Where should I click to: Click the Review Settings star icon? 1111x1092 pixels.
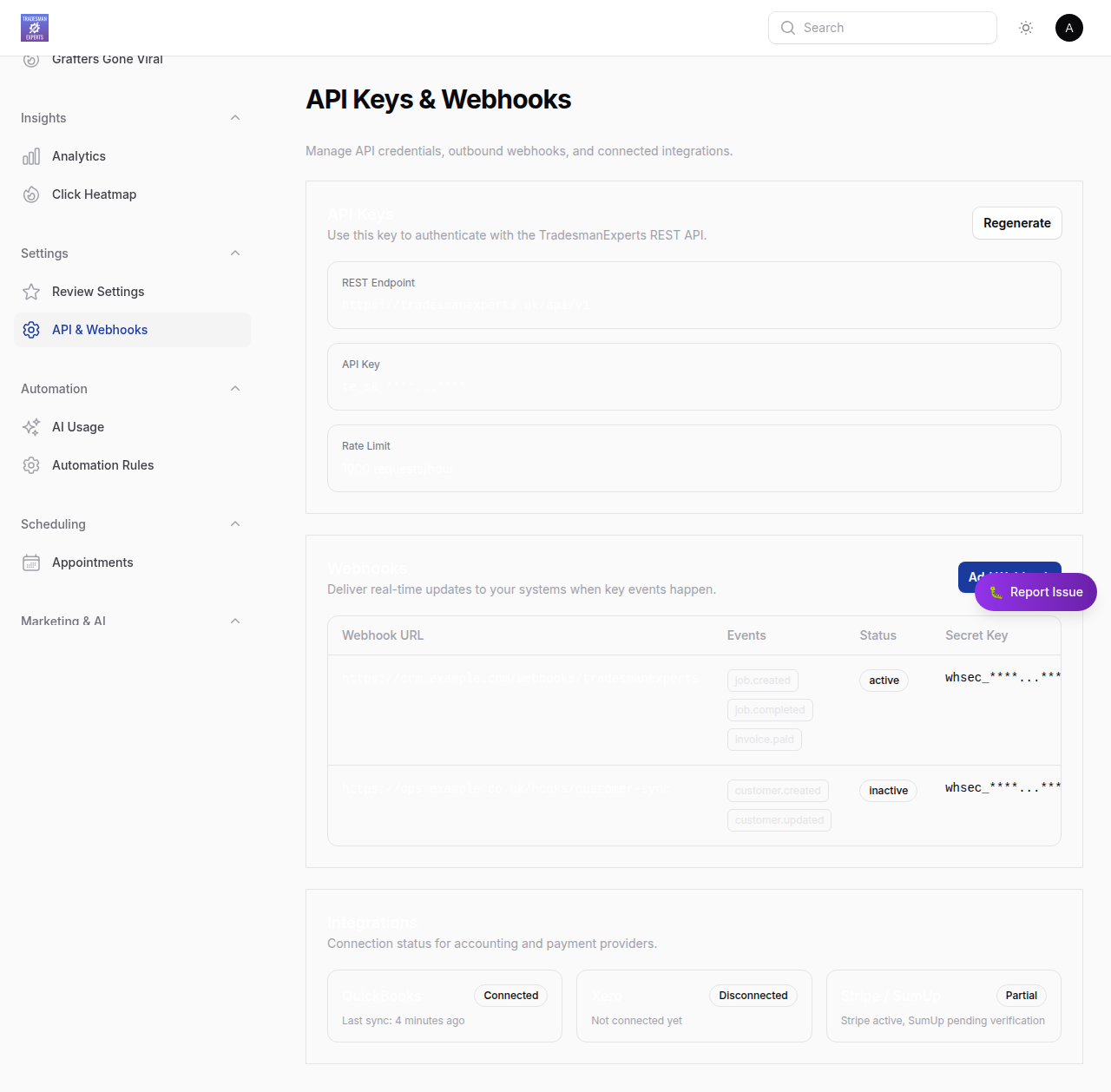pyautogui.click(x=31, y=292)
